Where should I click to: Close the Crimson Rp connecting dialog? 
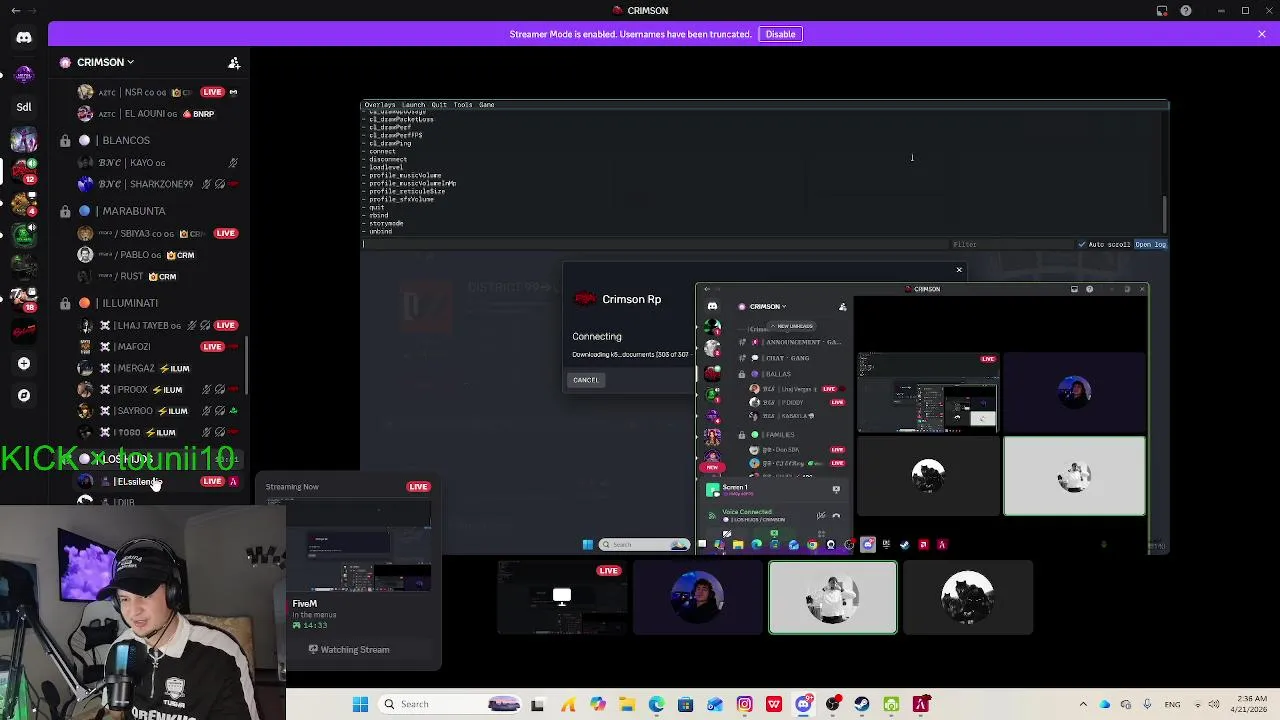point(959,270)
